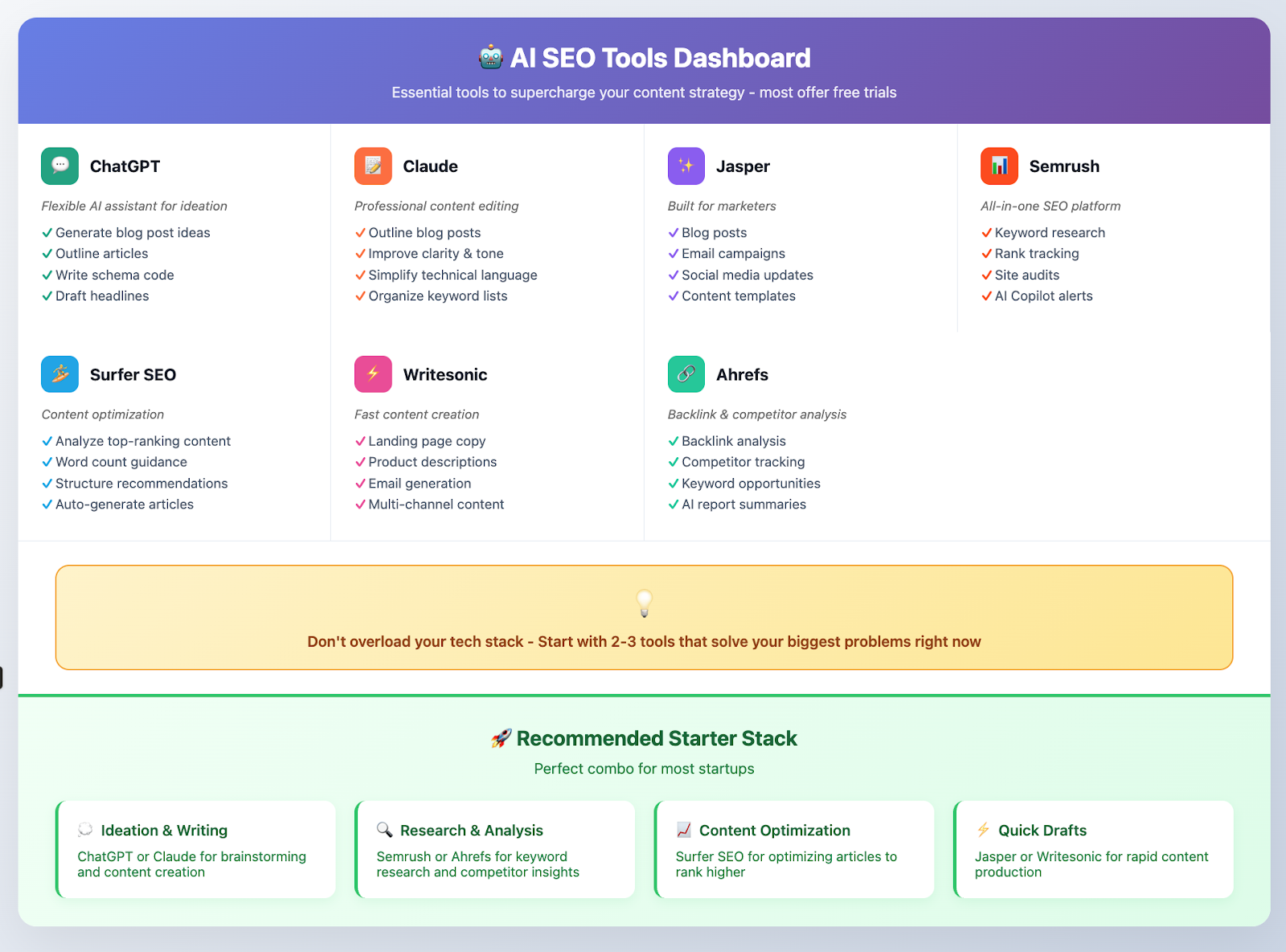The image size is (1286, 952).
Task: Click the ChatGPT speech bubble icon
Action: [60, 166]
